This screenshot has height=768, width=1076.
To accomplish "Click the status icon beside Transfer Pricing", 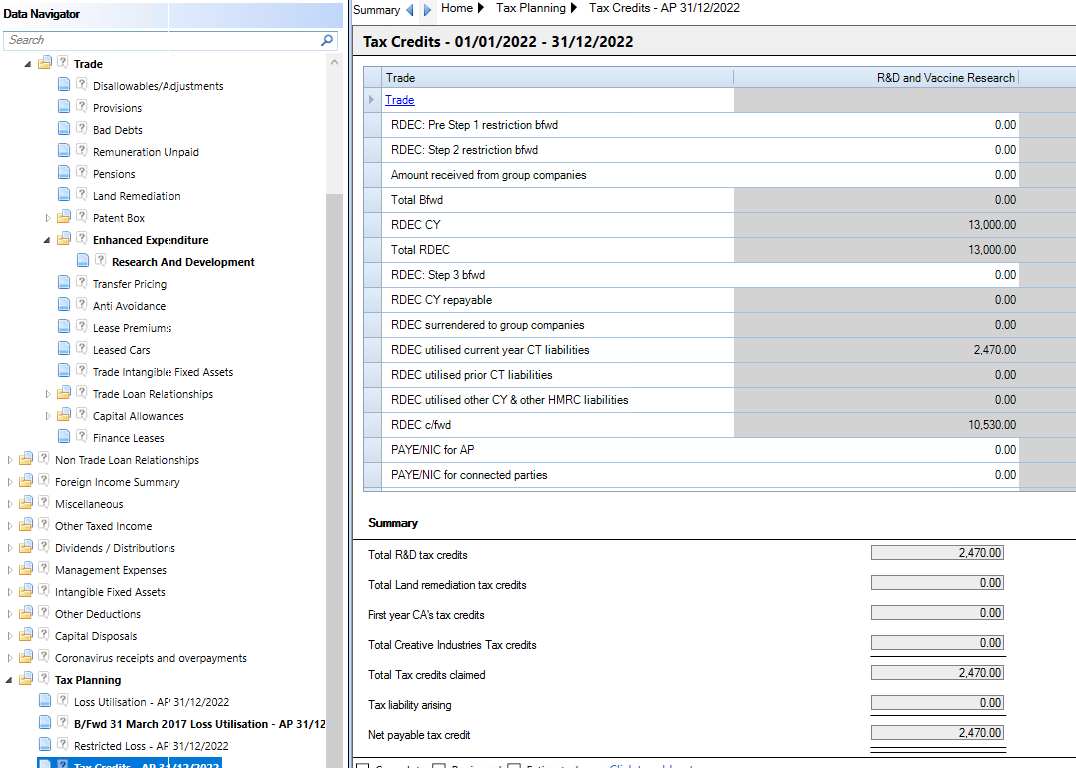I will pos(82,282).
